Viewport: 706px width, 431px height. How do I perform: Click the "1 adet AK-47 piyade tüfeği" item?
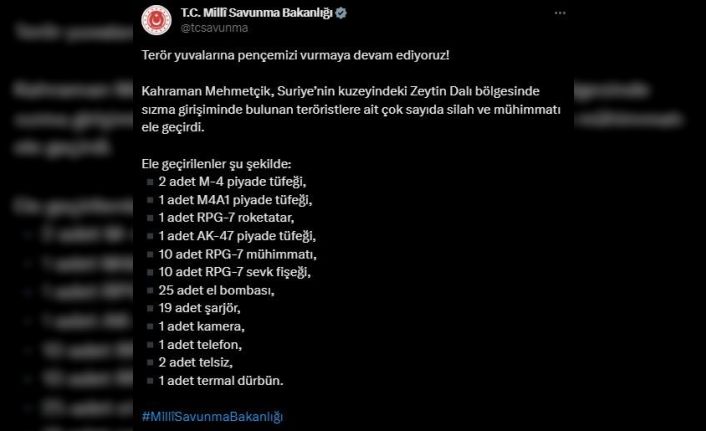[x=236, y=235]
